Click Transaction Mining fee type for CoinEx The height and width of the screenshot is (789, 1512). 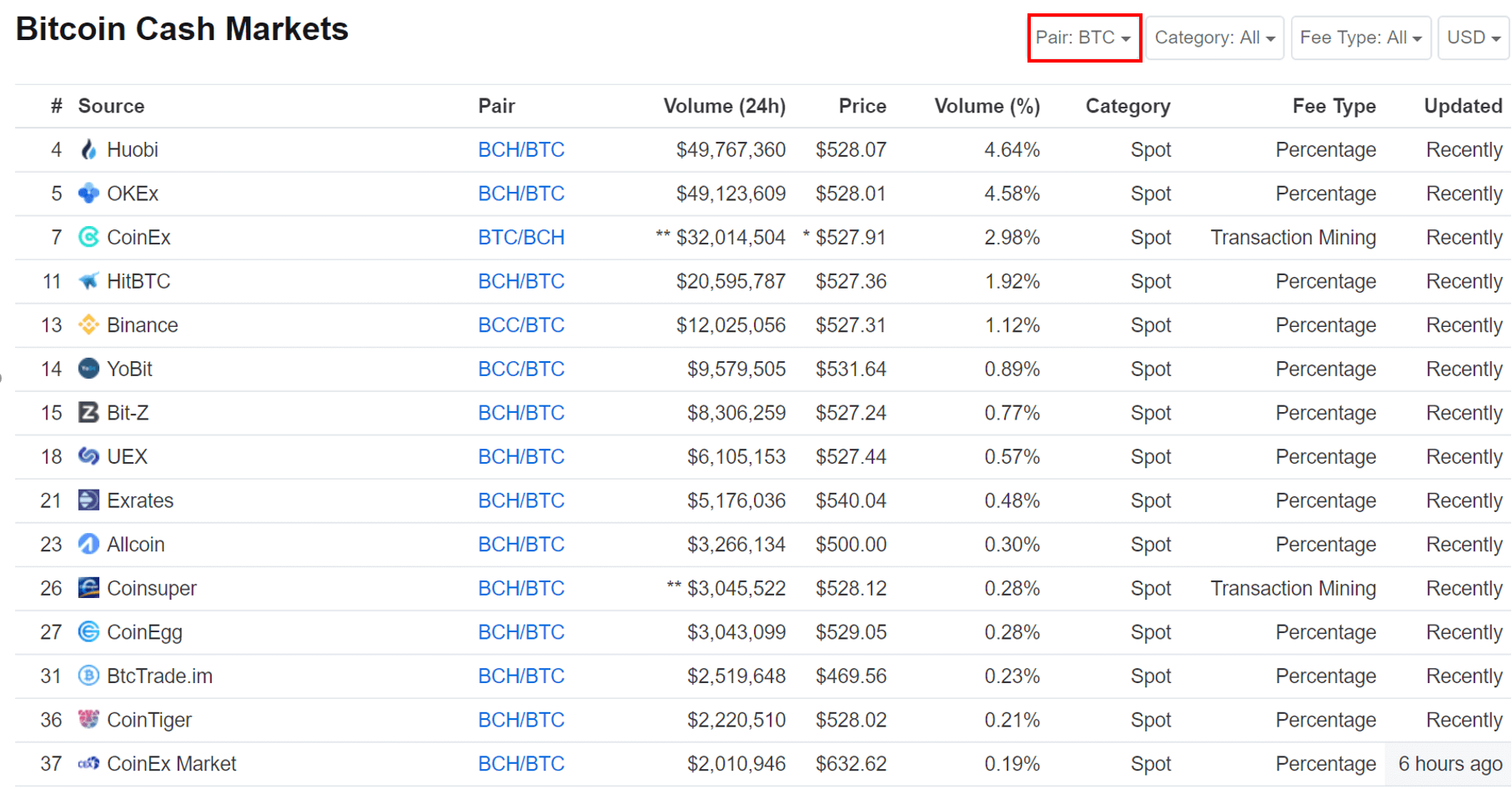1293,237
